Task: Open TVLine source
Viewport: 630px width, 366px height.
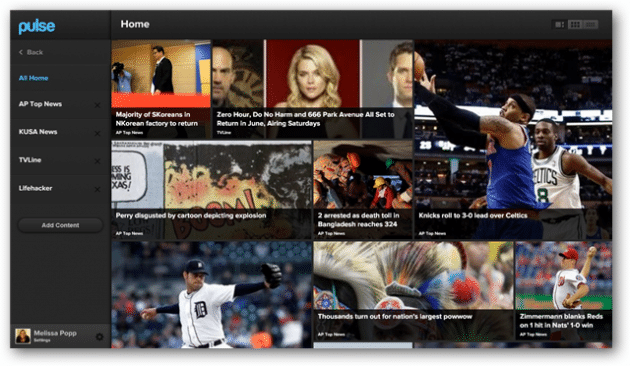Action: pos(30,160)
